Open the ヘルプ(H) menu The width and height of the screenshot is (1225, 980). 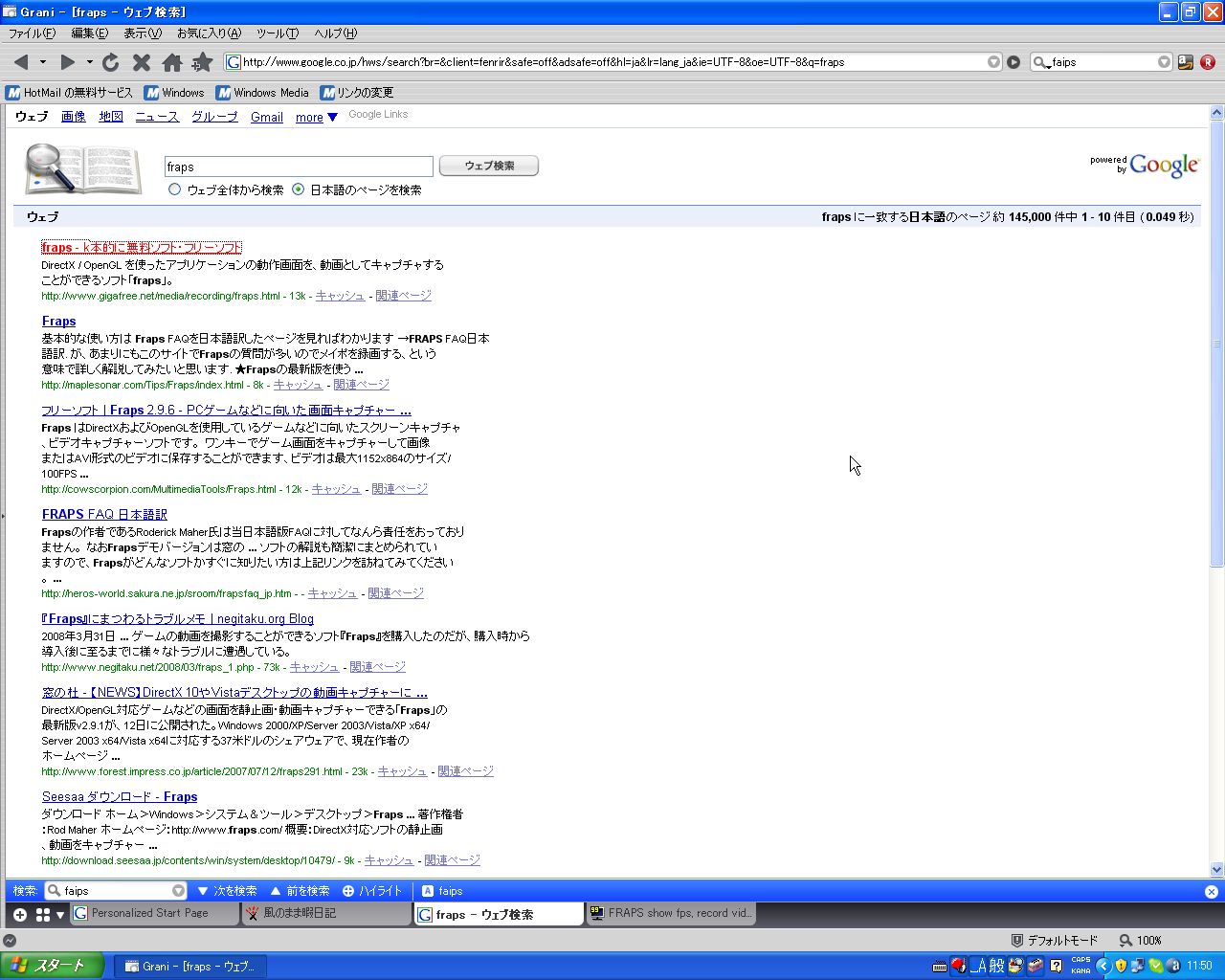(x=335, y=33)
